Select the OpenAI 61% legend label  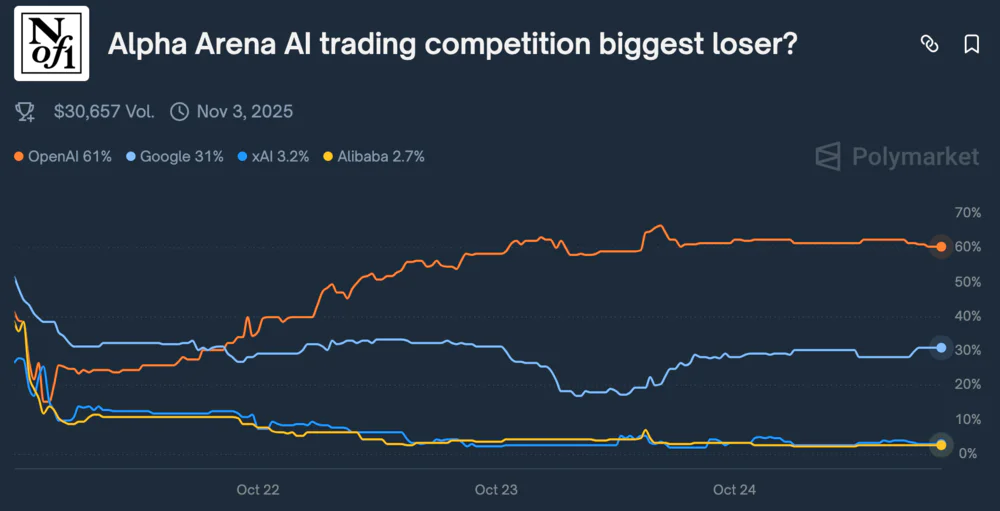click(x=69, y=156)
